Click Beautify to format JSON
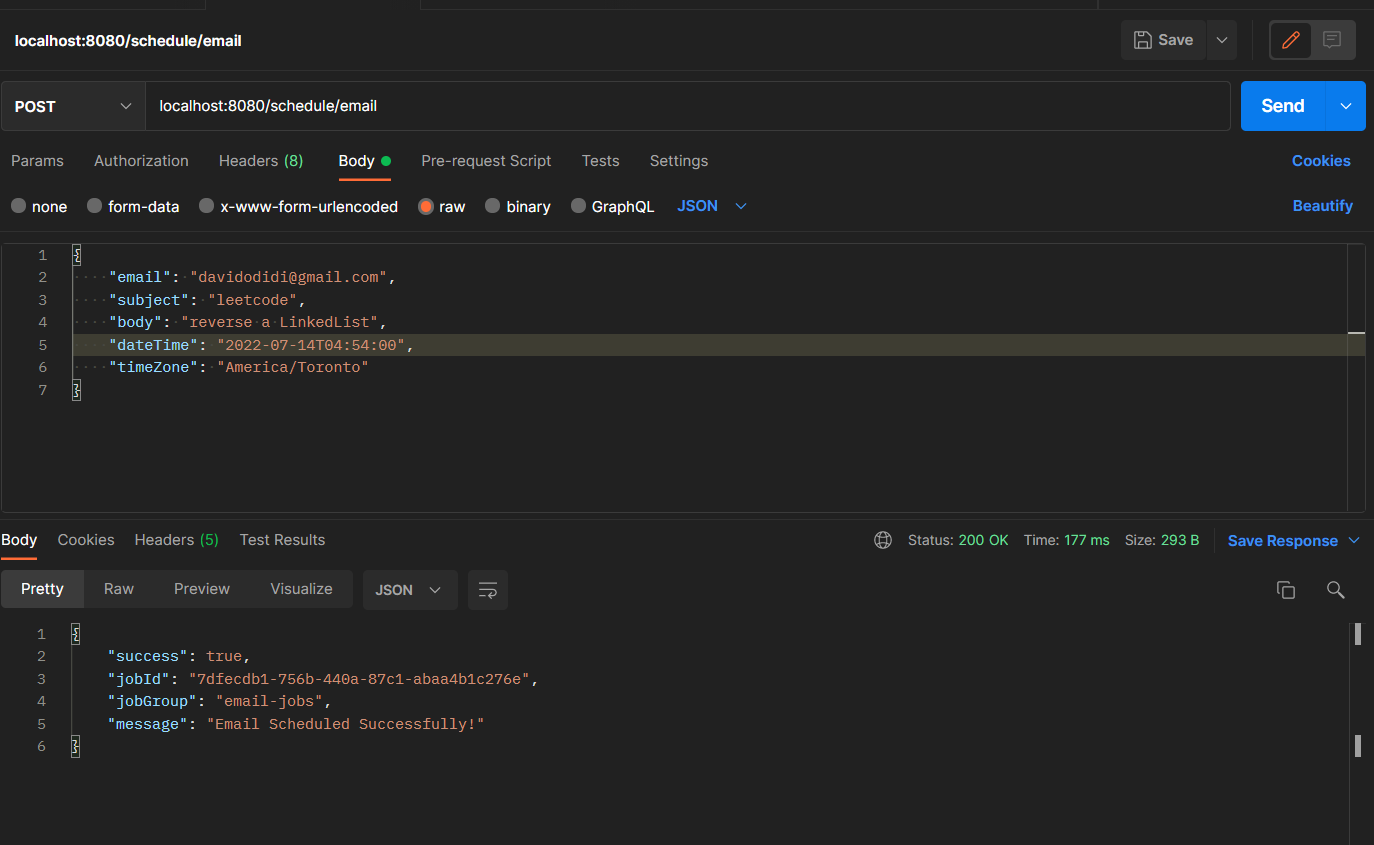This screenshot has width=1374, height=845. point(1322,206)
